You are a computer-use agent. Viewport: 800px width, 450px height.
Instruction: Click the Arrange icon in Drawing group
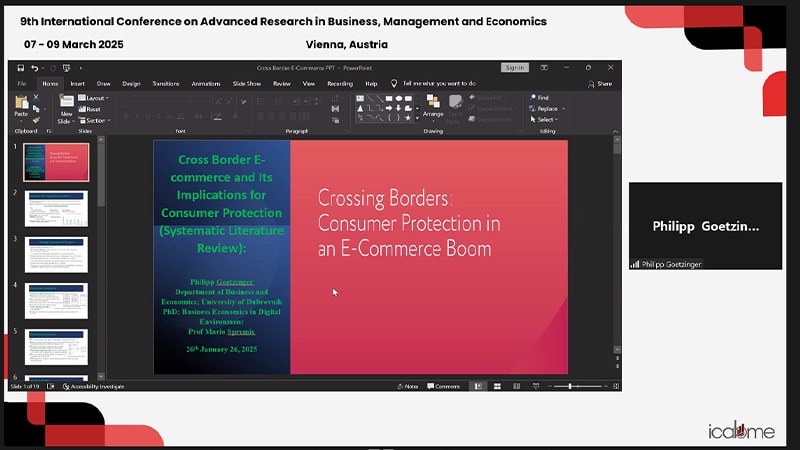coord(433,104)
